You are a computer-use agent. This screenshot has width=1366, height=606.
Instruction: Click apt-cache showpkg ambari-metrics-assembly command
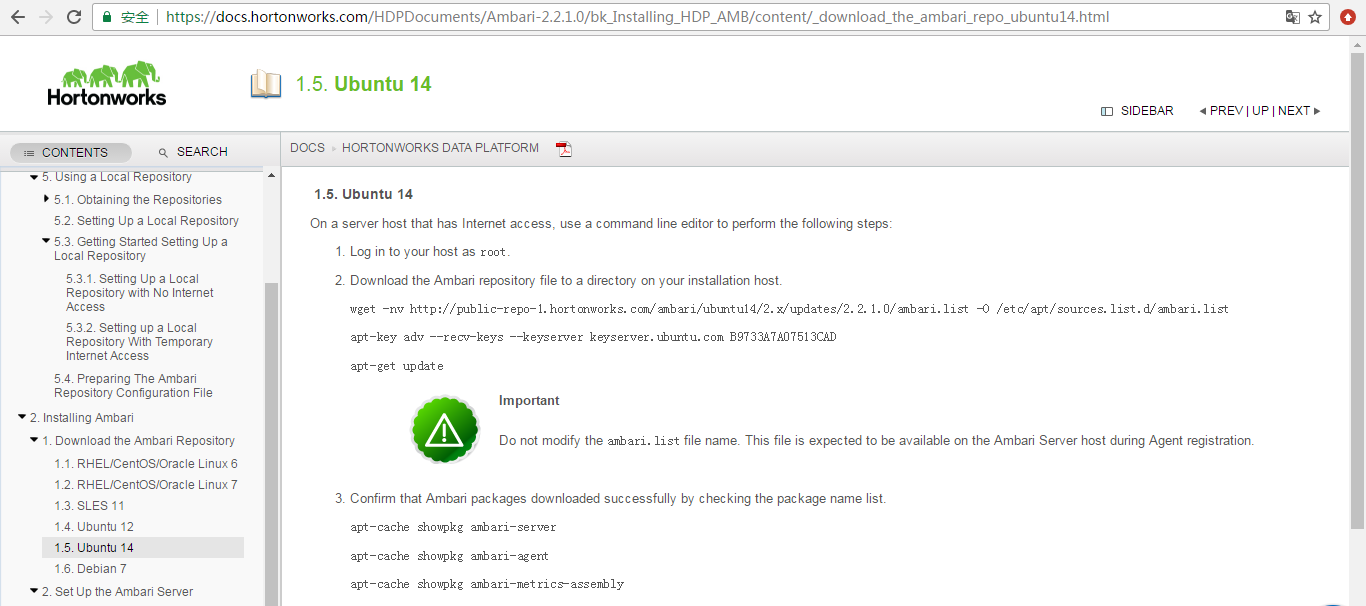click(x=487, y=584)
